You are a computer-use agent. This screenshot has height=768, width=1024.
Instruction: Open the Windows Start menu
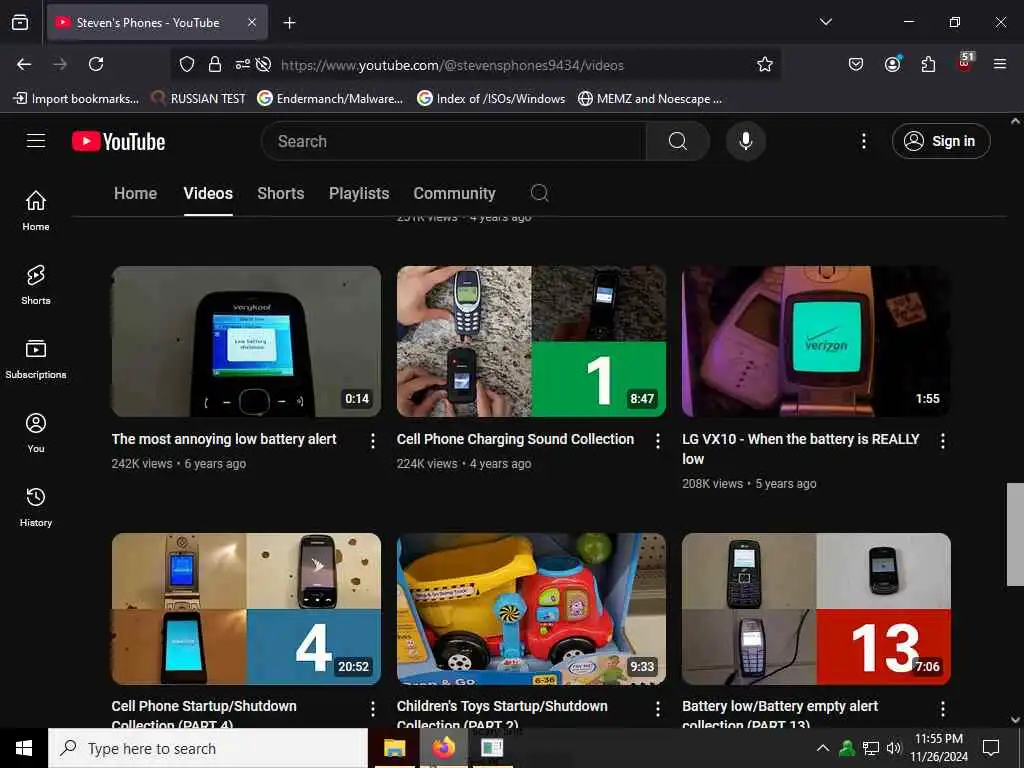click(24, 748)
